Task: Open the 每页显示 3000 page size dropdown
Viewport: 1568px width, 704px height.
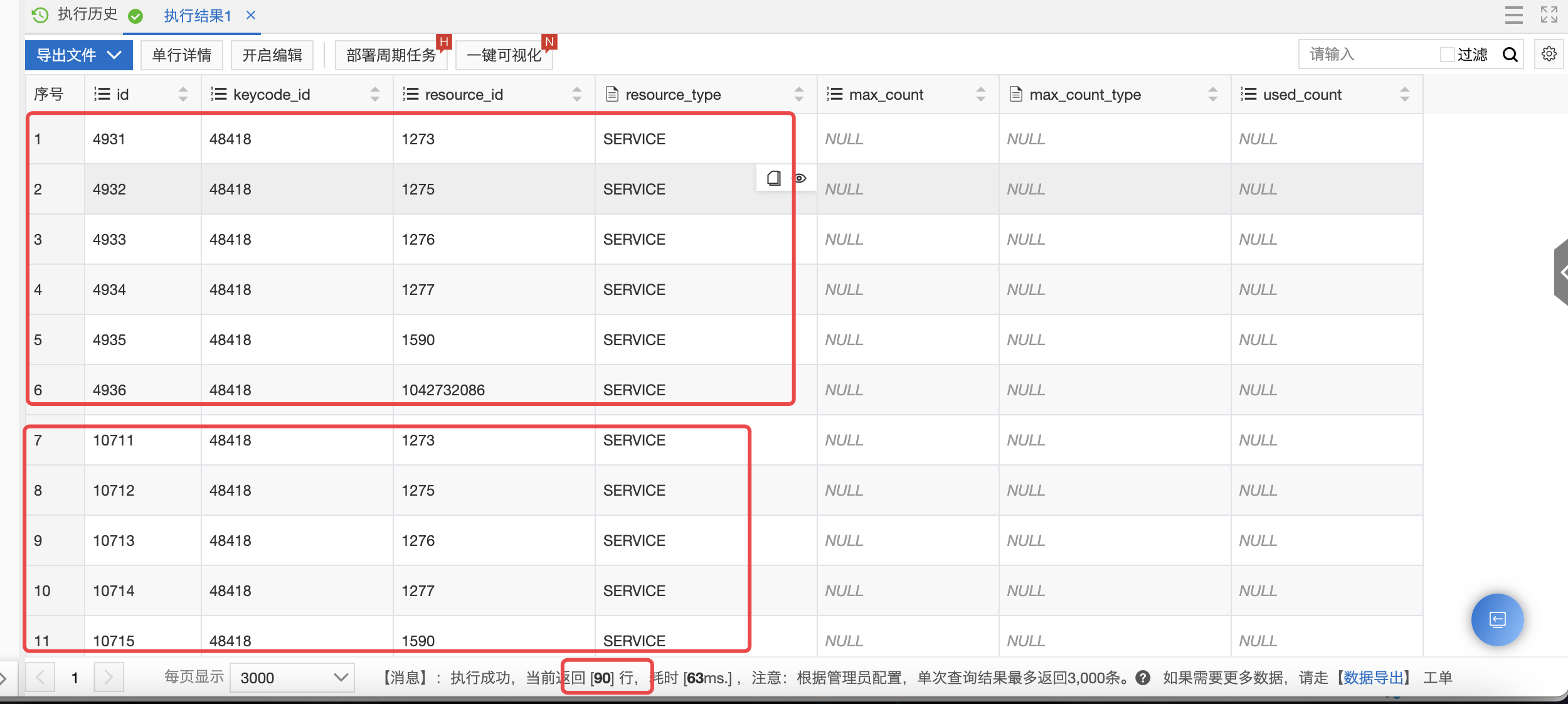Action: (x=292, y=678)
